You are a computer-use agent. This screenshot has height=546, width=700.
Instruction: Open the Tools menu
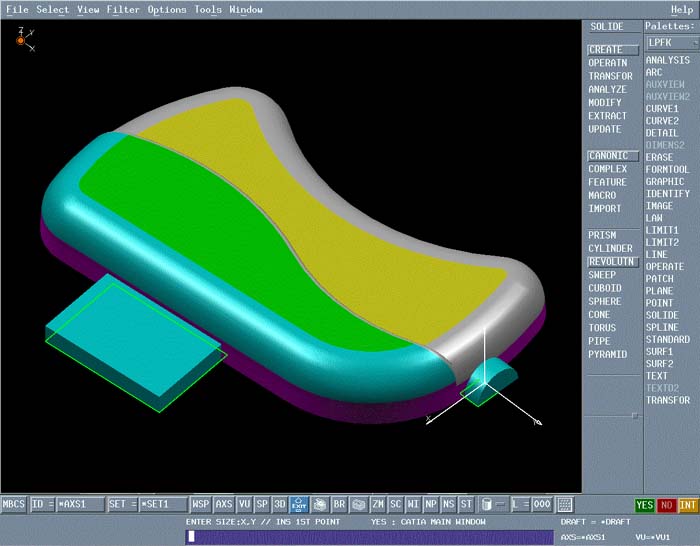208,10
